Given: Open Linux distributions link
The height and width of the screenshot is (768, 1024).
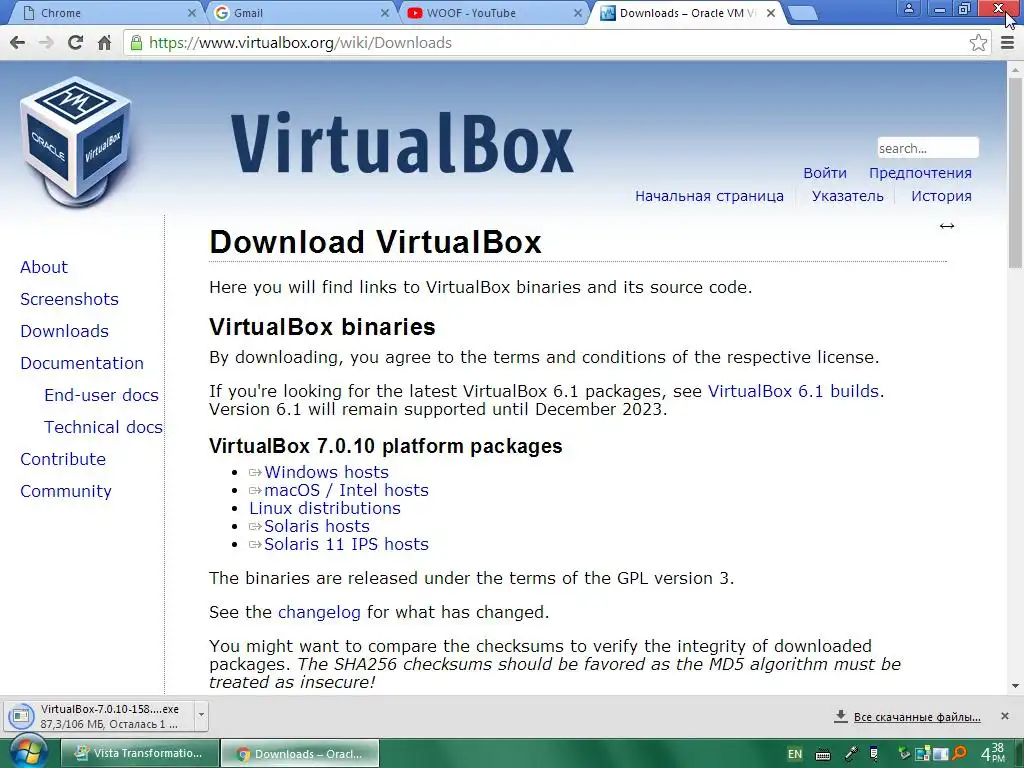Looking at the screenshot, I should pyautogui.click(x=325, y=508).
